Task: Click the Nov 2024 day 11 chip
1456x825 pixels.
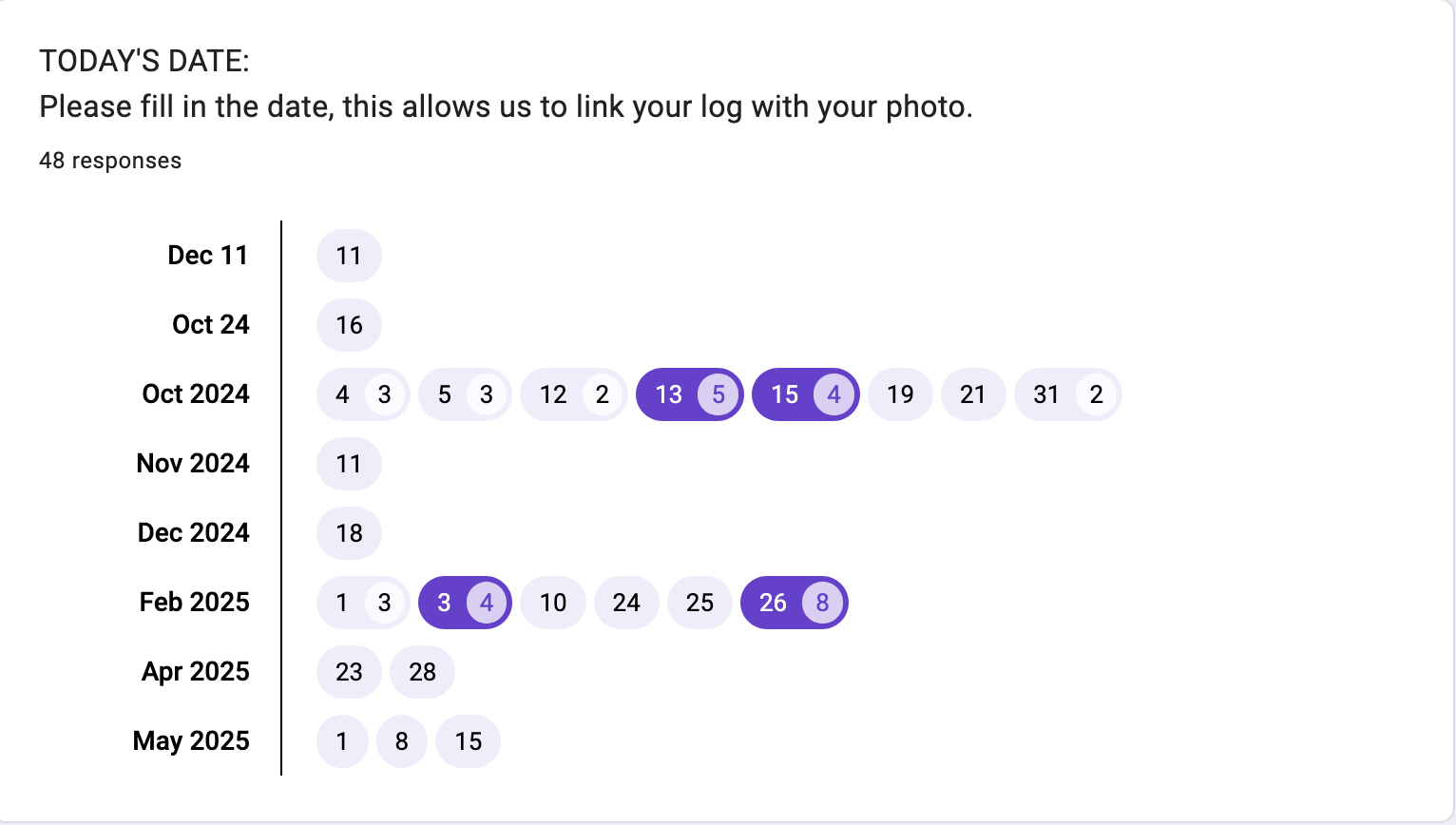Action: coord(349,464)
